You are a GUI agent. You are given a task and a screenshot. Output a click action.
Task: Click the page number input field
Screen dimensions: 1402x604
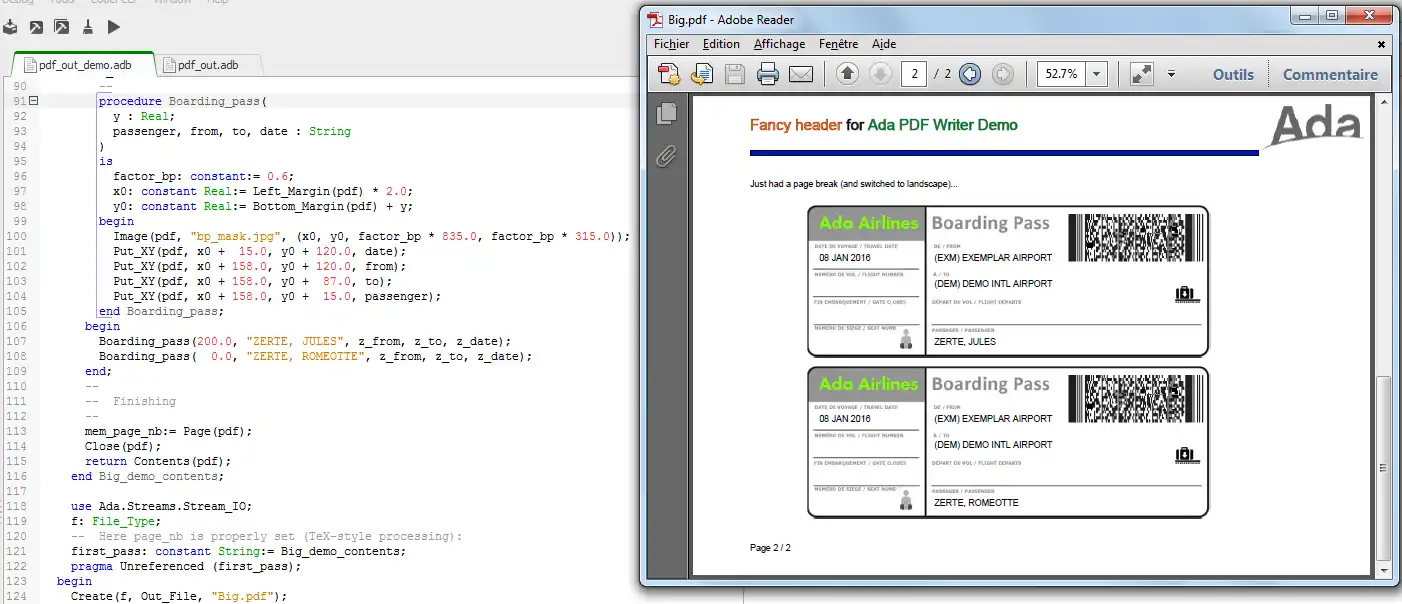[x=912, y=74]
